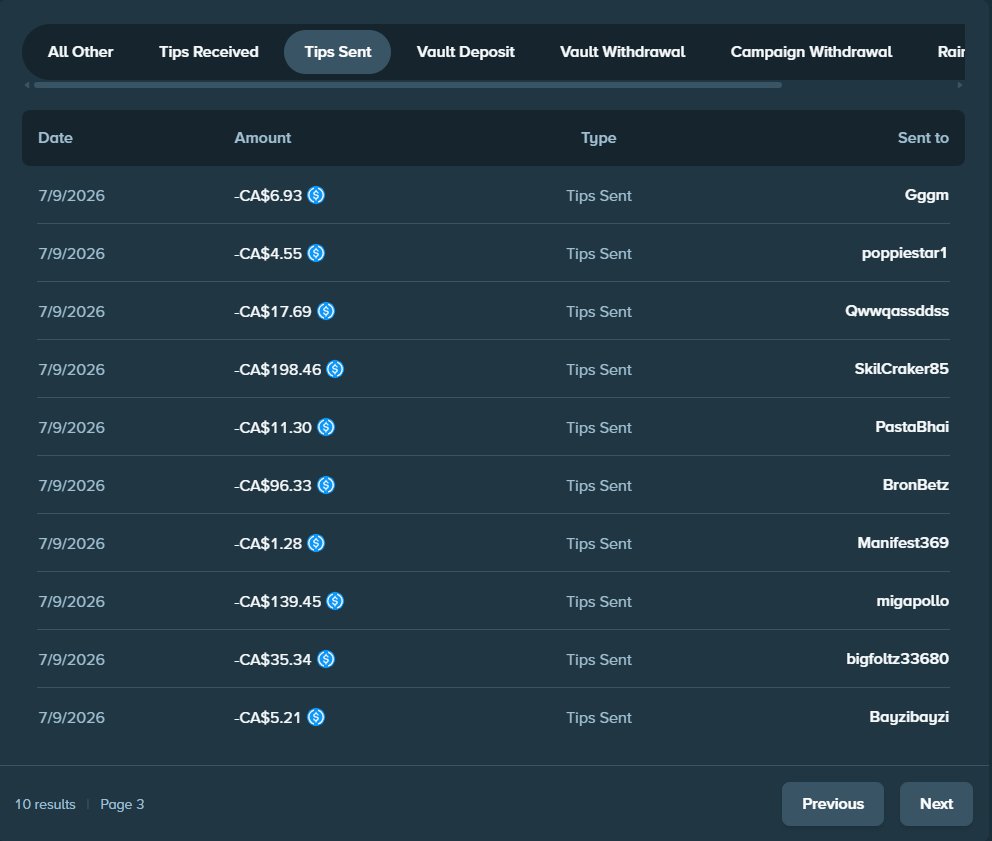This screenshot has width=992, height=841.
Task: Click recipient name Bayzibayzi
Action: click(908, 717)
